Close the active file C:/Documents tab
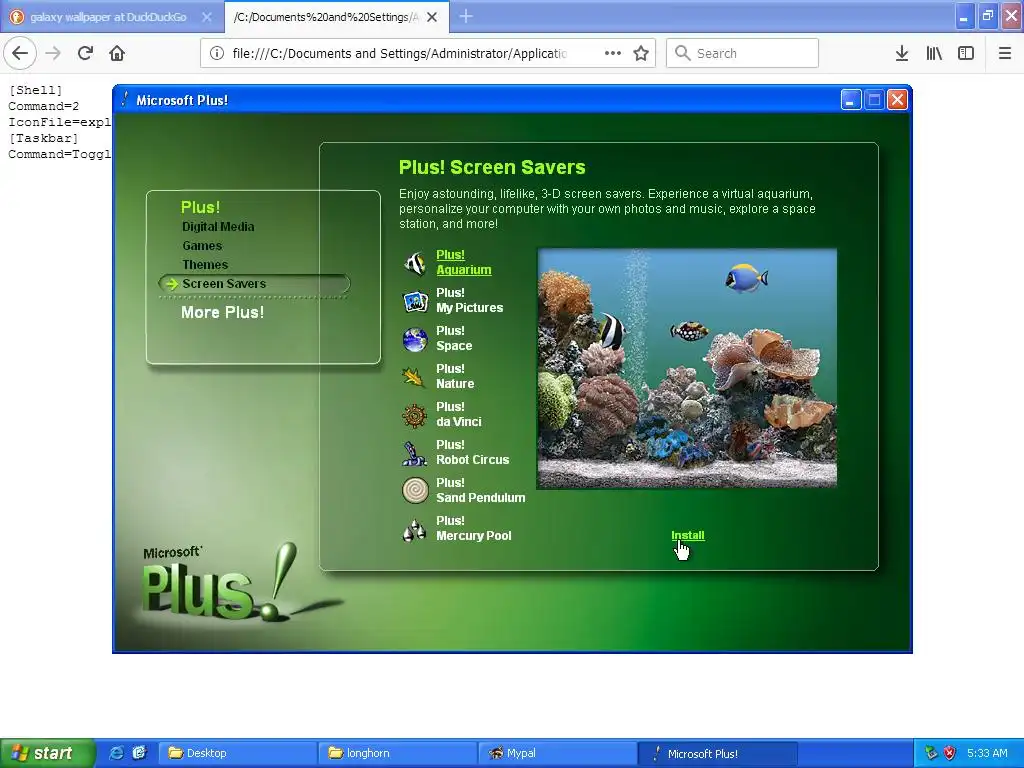The width and height of the screenshot is (1024, 768). (x=432, y=17)
